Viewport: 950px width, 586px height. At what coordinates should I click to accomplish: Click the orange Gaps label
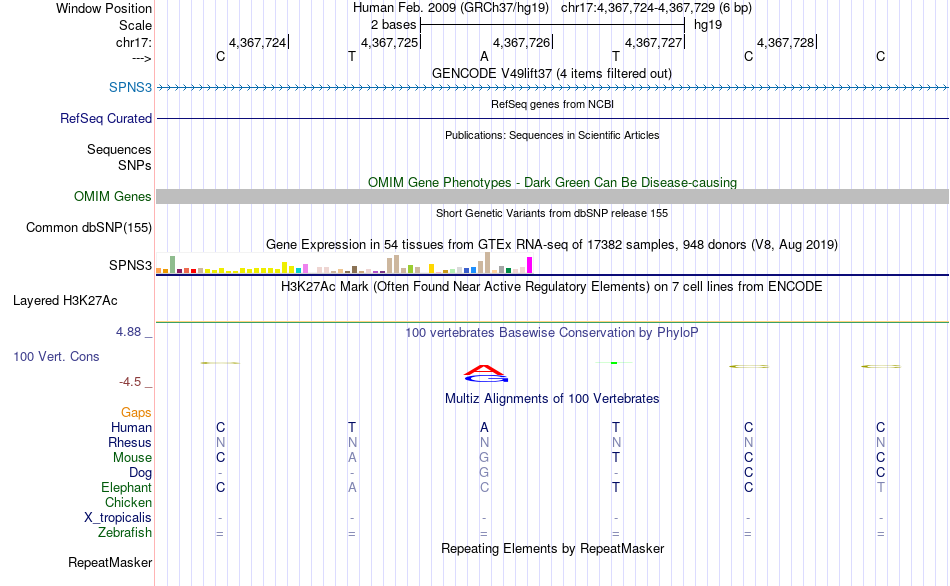coord(136,413)
